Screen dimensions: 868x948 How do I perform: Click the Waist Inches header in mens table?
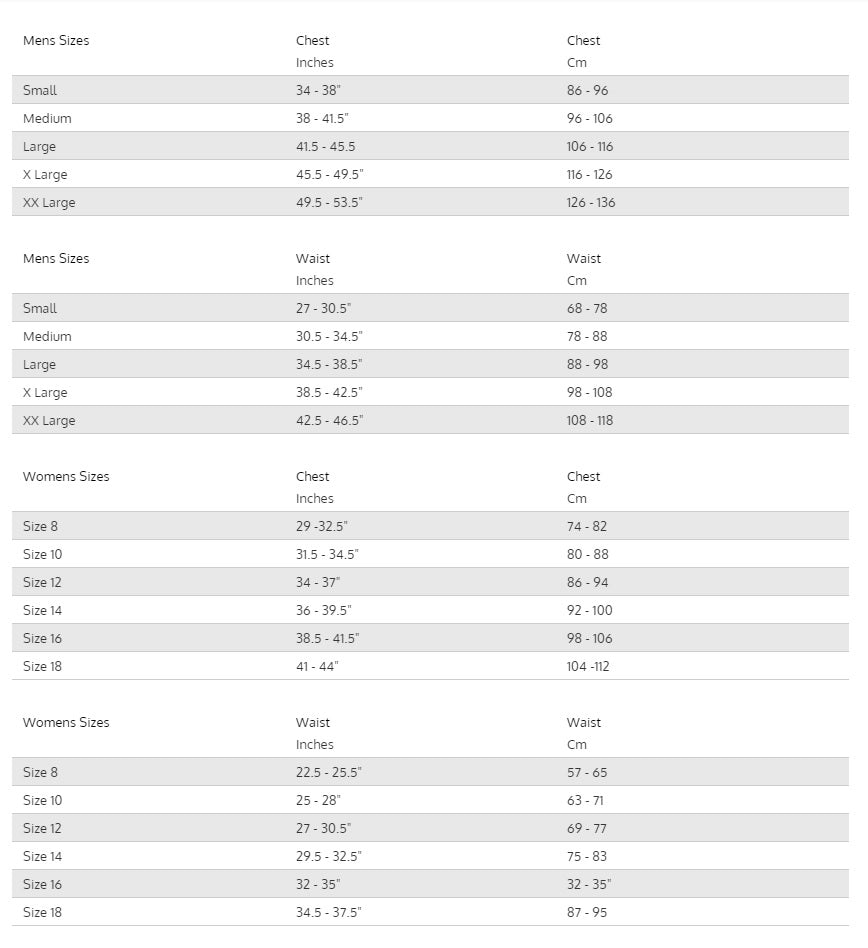314,269
